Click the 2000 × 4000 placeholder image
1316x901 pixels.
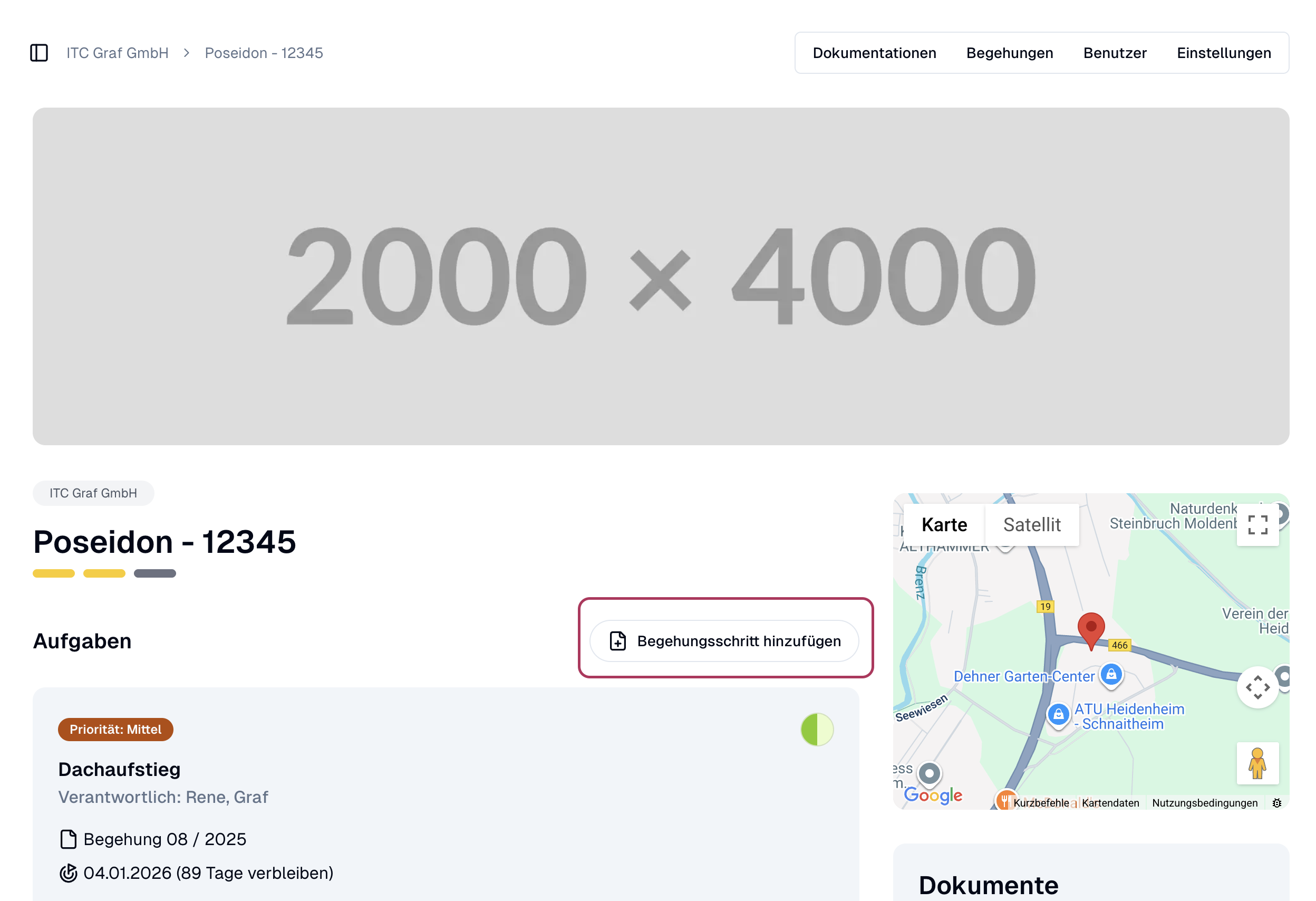point(660,276)
